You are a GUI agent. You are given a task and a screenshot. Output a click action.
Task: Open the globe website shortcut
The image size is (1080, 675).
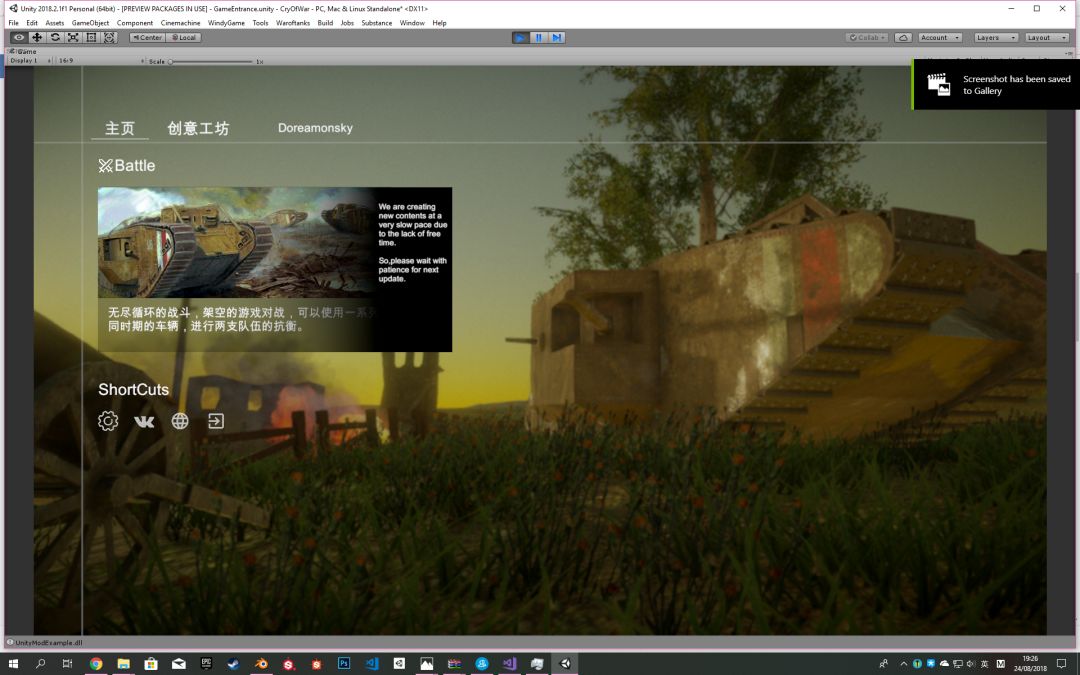point(180,421)
